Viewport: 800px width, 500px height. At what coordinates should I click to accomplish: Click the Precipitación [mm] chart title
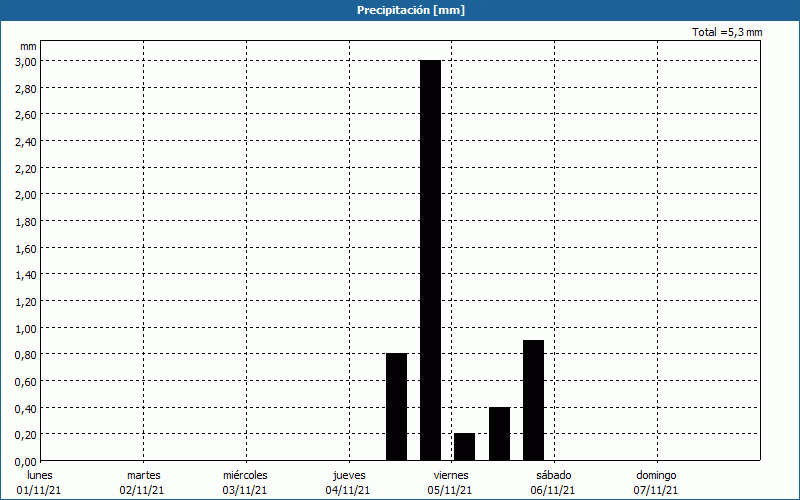411,10
